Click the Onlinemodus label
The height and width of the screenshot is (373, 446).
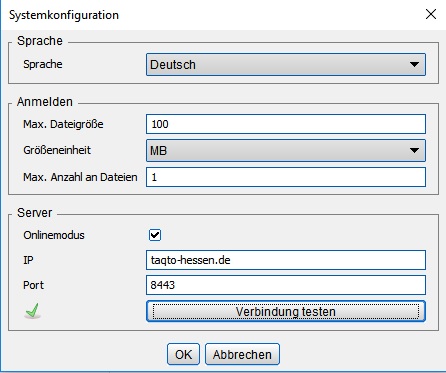pyautogui.click(x=54, y=235)
